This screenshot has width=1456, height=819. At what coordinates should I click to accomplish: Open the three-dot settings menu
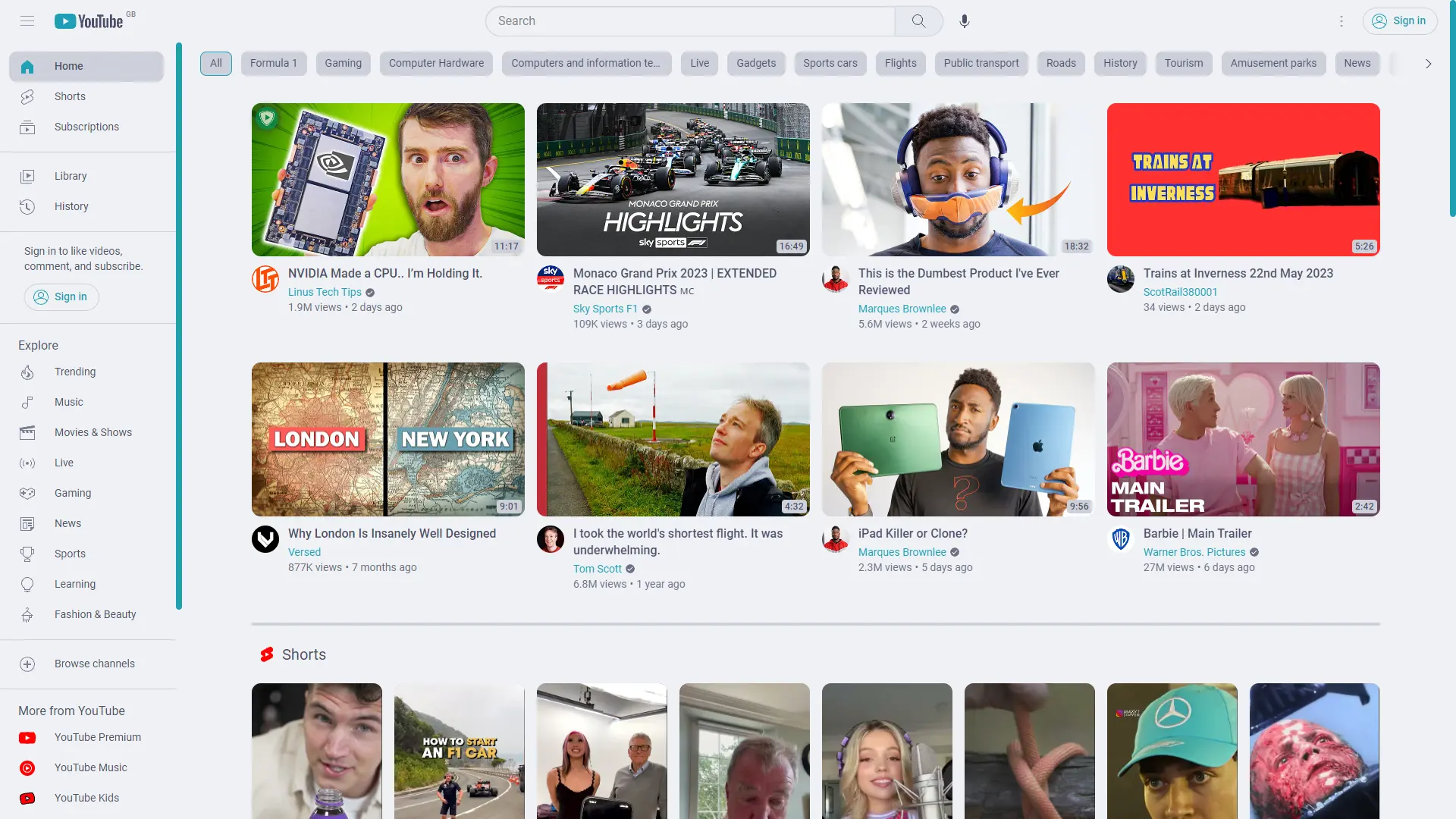point(1341,21)
